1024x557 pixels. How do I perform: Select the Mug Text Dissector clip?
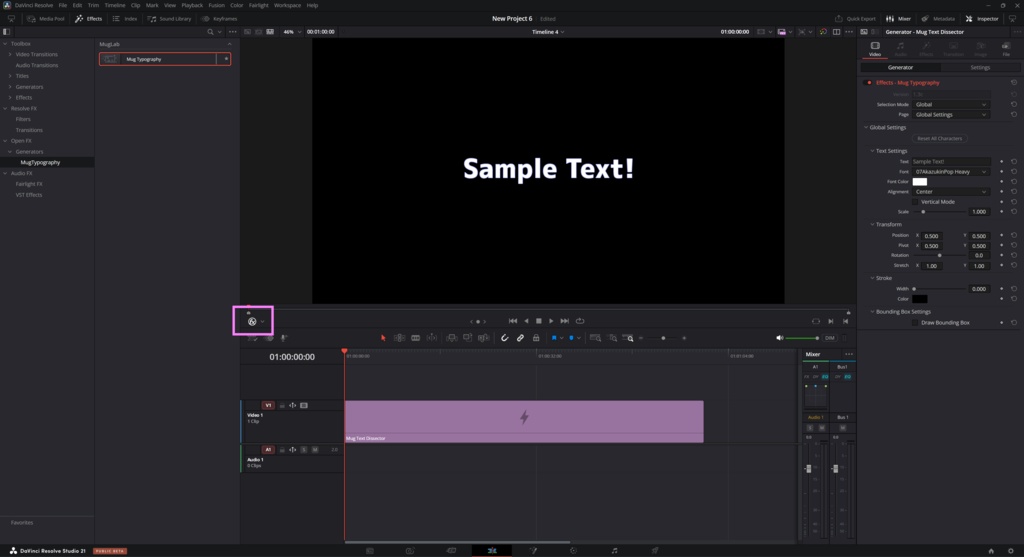click(x=524, y=421)
